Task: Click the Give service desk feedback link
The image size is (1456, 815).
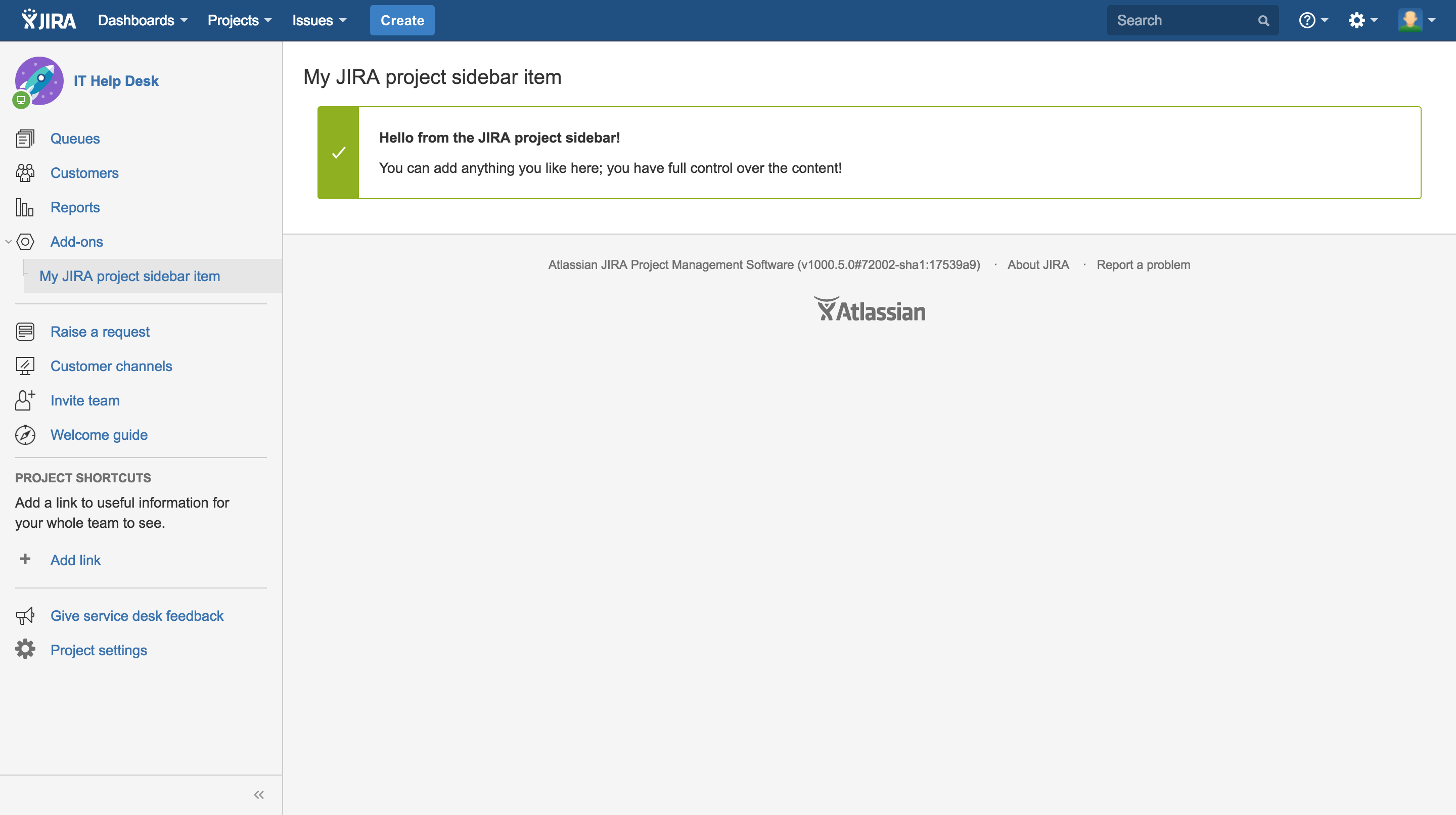Action: (137, 616)
